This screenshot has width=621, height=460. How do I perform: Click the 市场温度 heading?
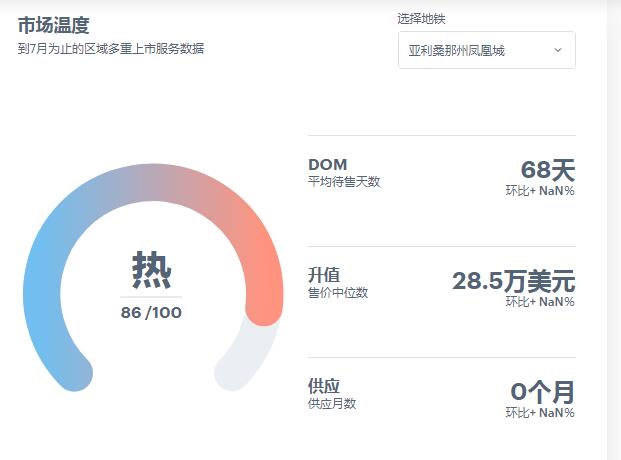pyautogui.click(x=60, y=25)
